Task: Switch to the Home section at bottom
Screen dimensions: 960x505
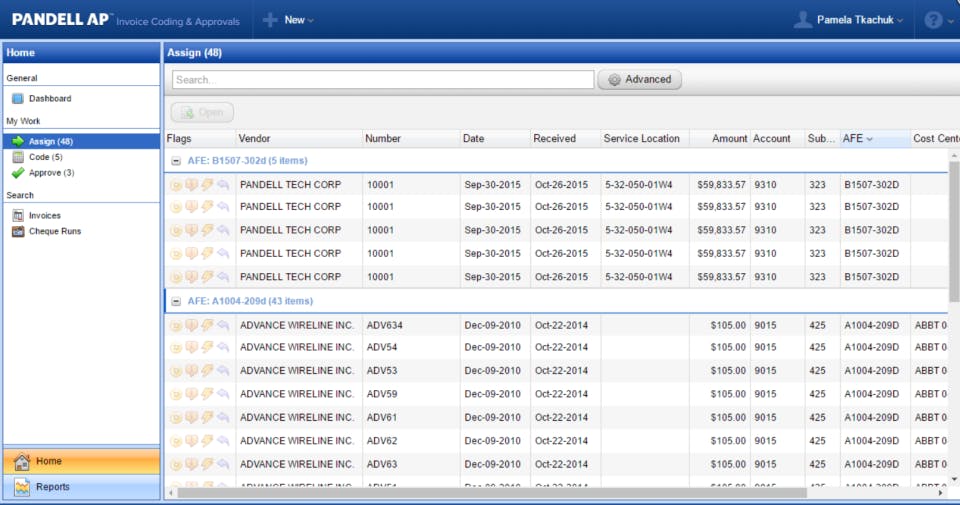Action: [81, 461]
